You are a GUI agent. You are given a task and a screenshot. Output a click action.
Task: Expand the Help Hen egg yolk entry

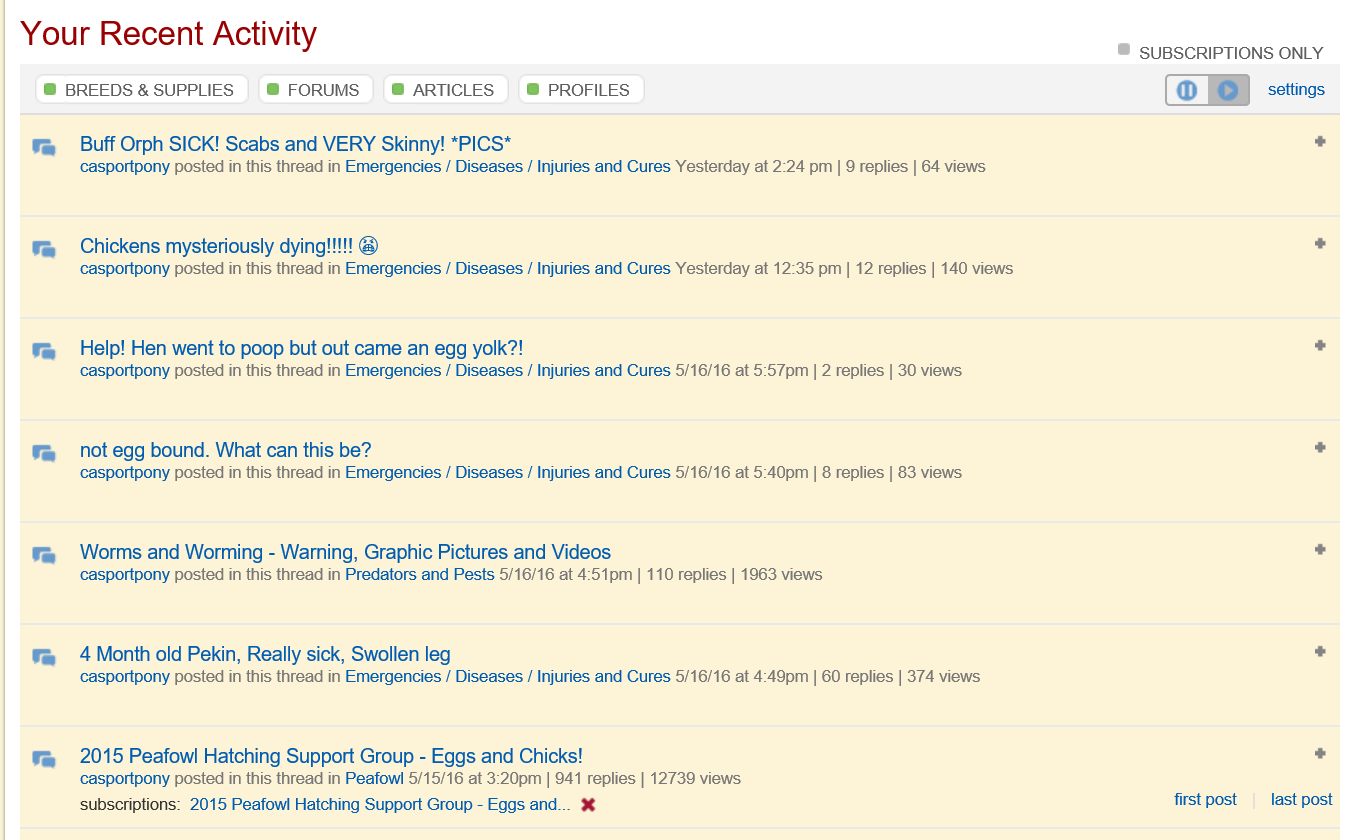click(x=1320, y=346)
